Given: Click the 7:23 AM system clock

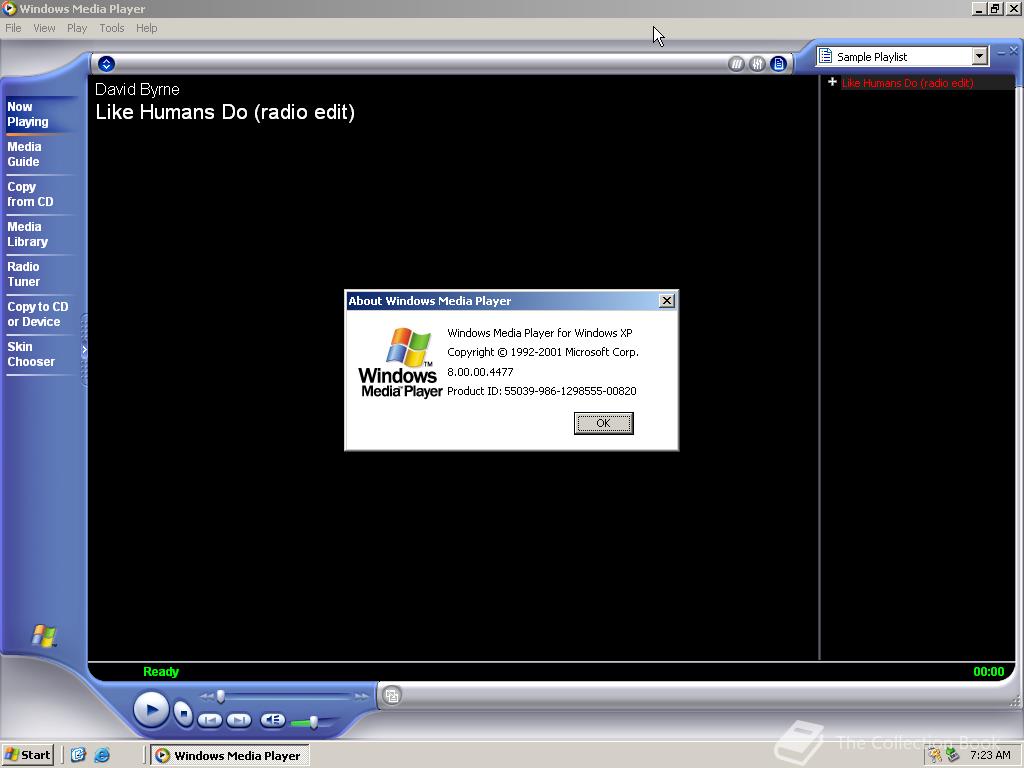Looking at the screenshot, I should click(x=990, y=756).
